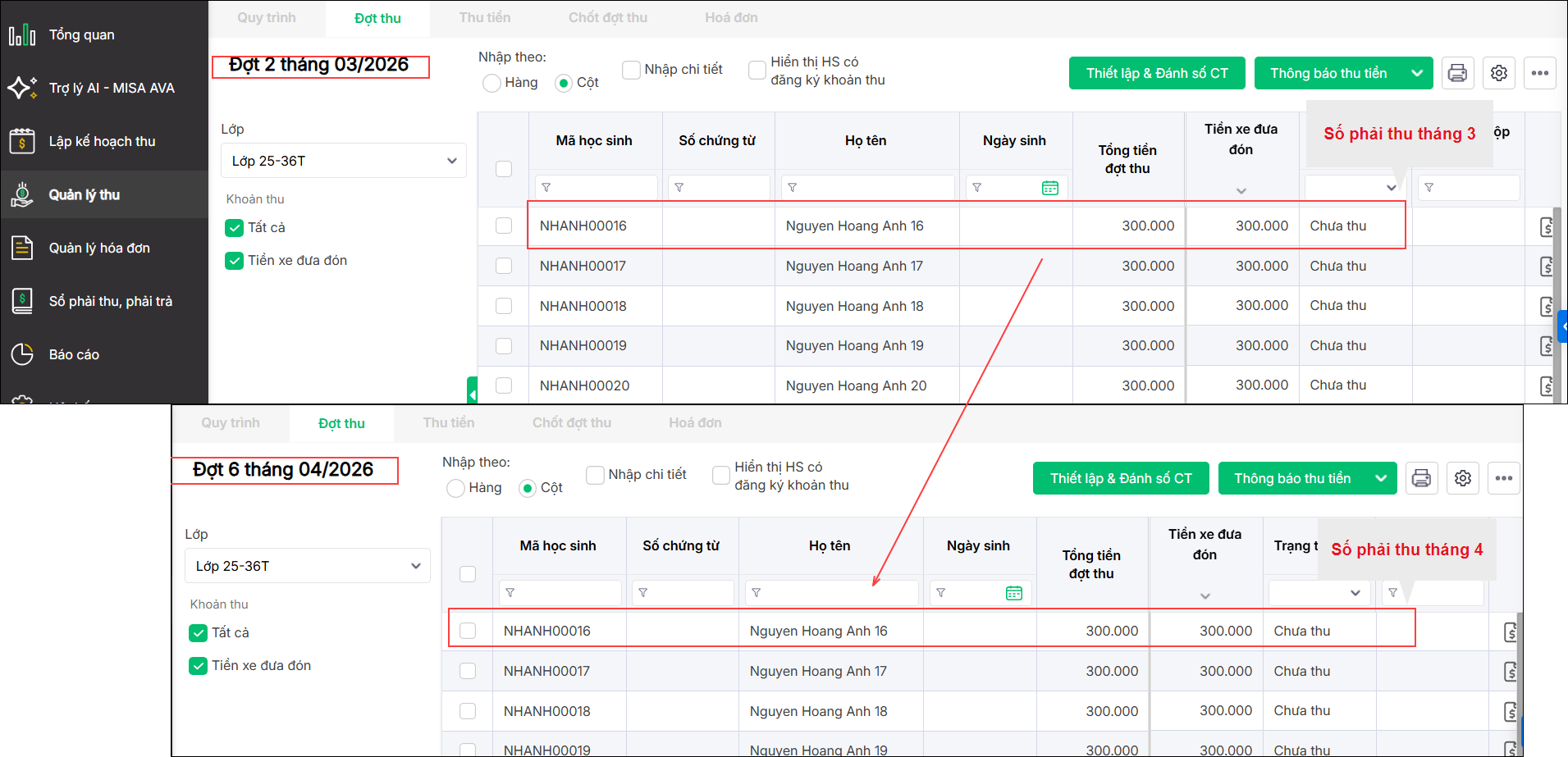Tick the NHANH00018 row checkbox in Đợt 6 panel
Screen dimensions: 1568x757
tap(468, 711)
